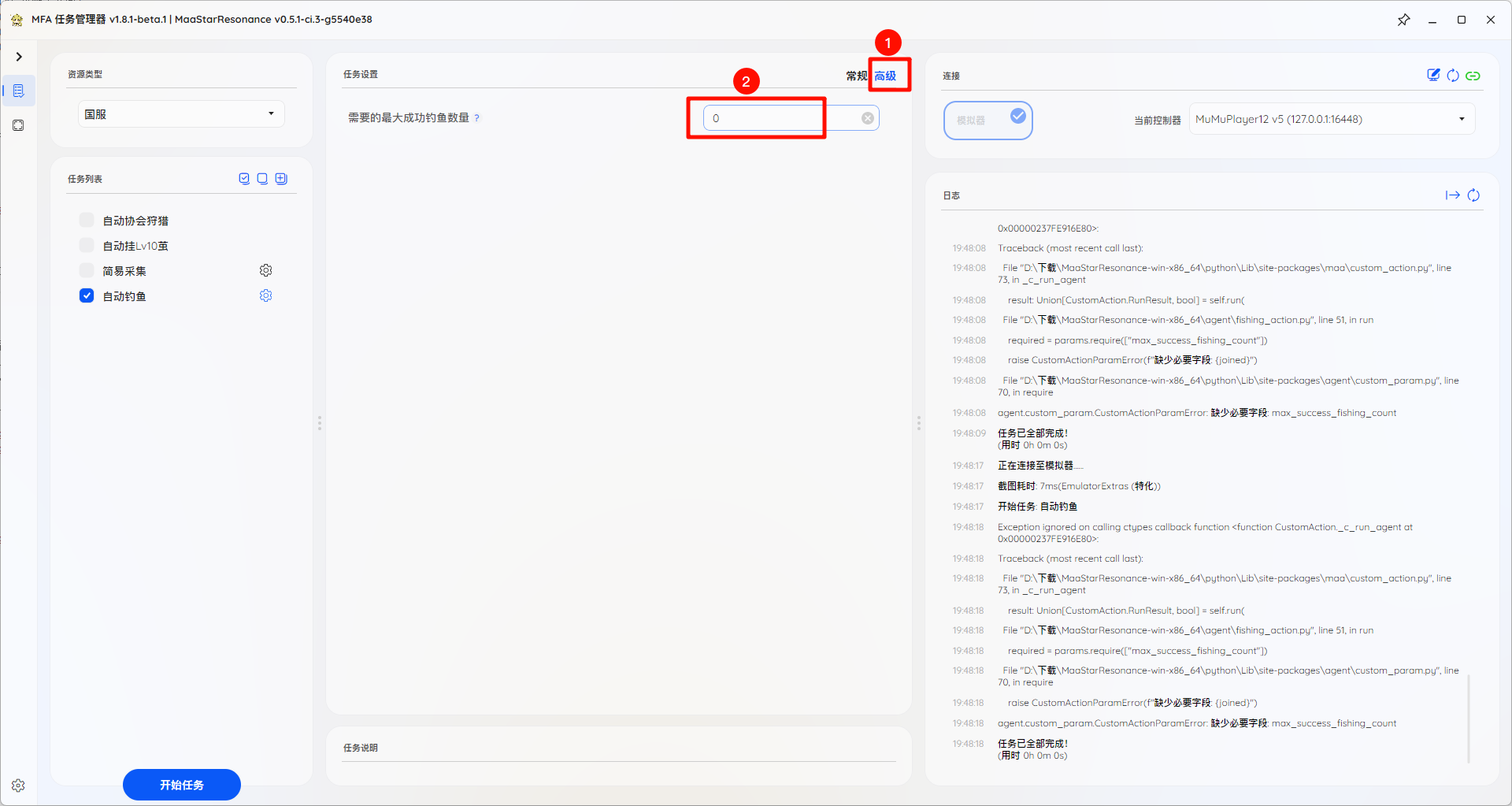This screenshot has height=806, width=1512.
Task: Switch to the 高级 settings tab
Action: coord(885,76)
